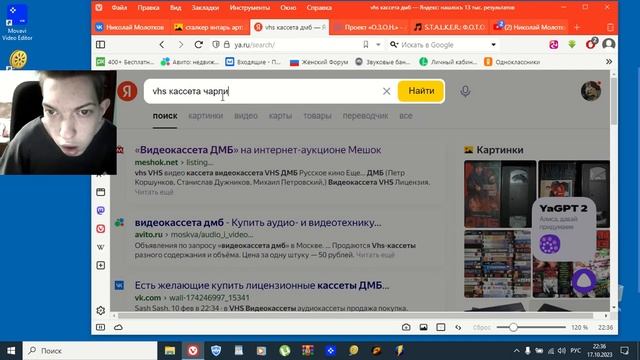Bookmark the current page
Viewport: 640px width, 360px height.
point(366,44)
